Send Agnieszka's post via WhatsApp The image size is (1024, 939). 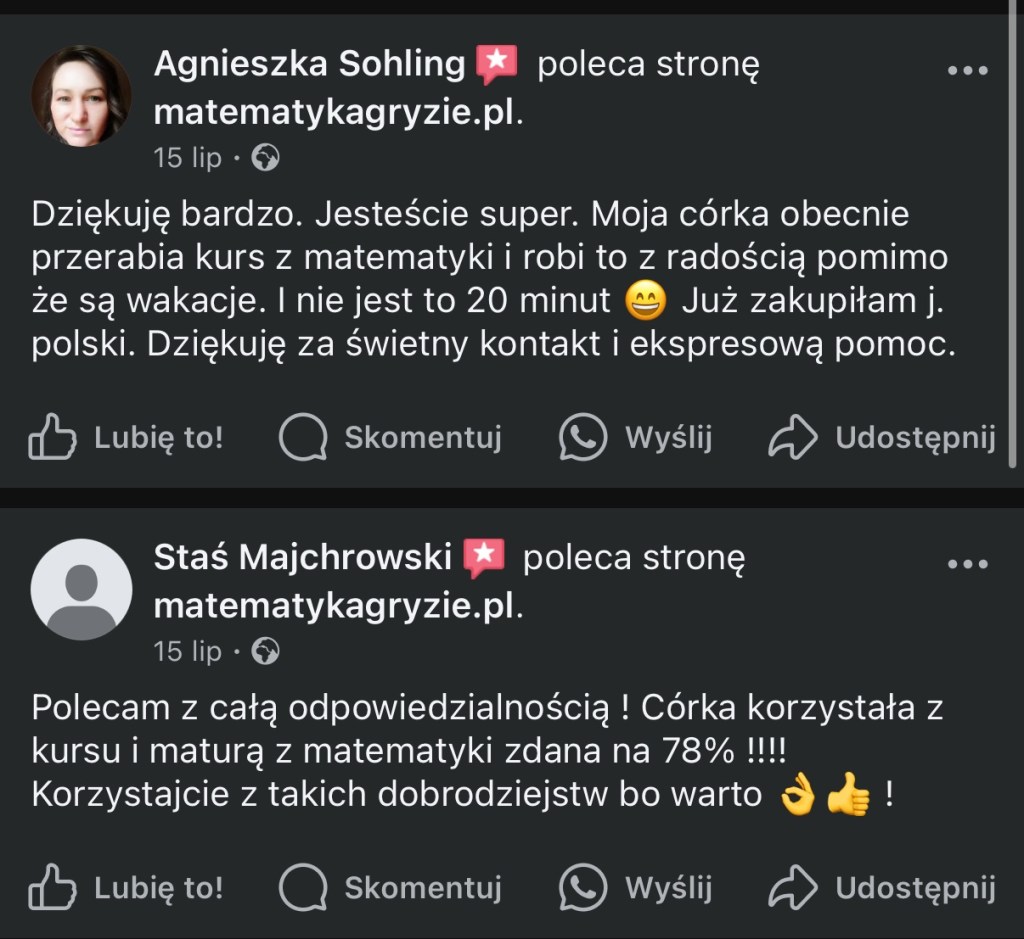pos(636,438)
